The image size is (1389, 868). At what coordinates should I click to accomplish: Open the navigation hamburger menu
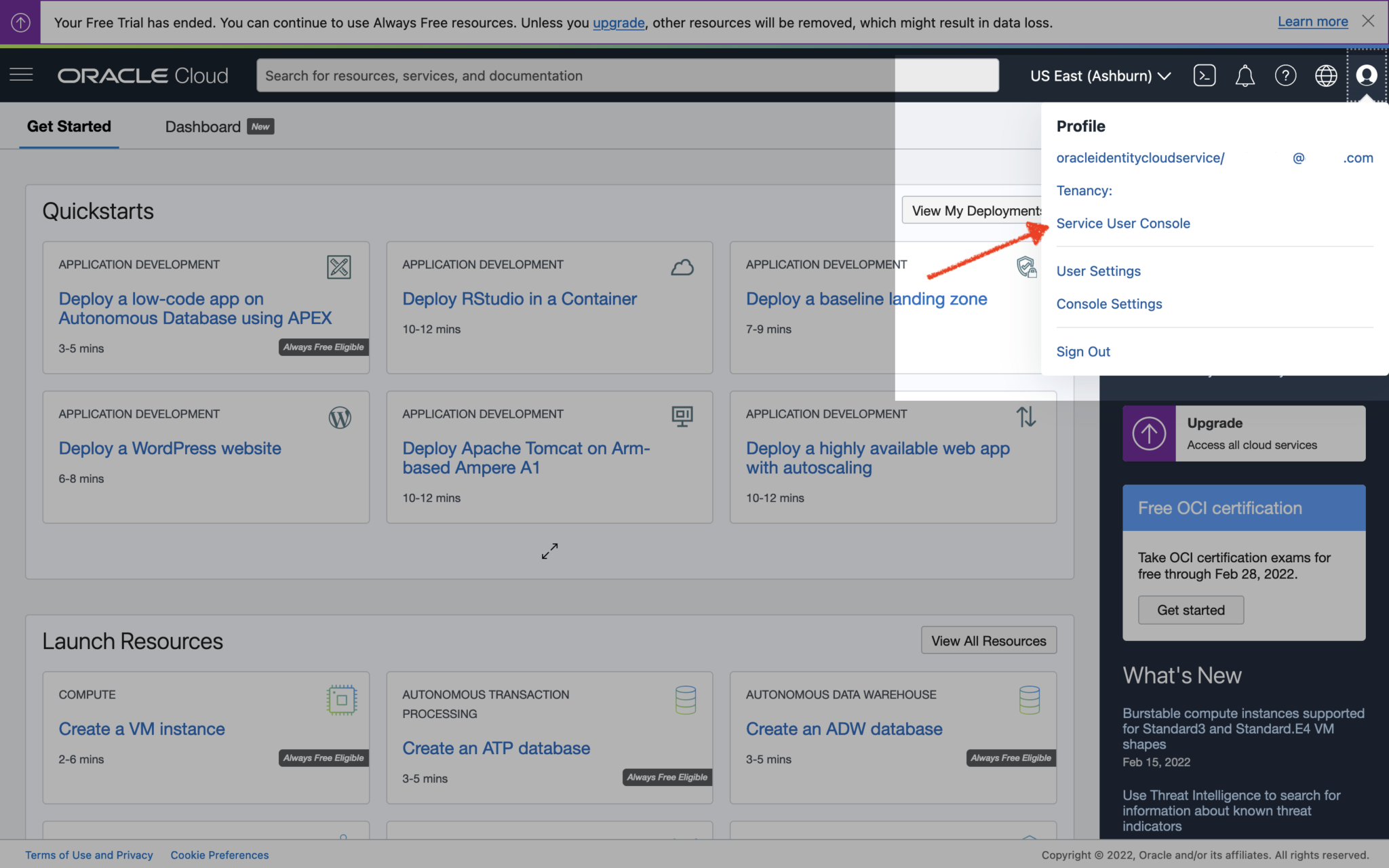coord(21,75)
